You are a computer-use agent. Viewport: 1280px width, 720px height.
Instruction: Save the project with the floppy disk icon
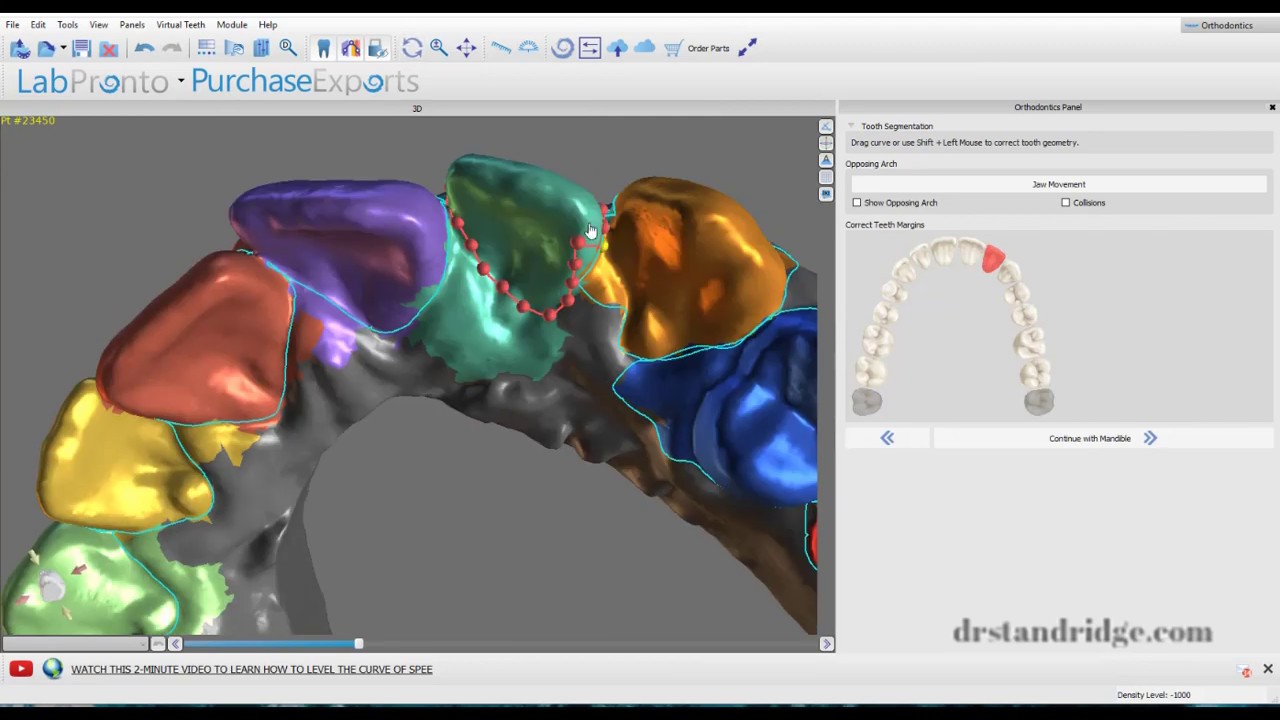click(x=82, y=48)
